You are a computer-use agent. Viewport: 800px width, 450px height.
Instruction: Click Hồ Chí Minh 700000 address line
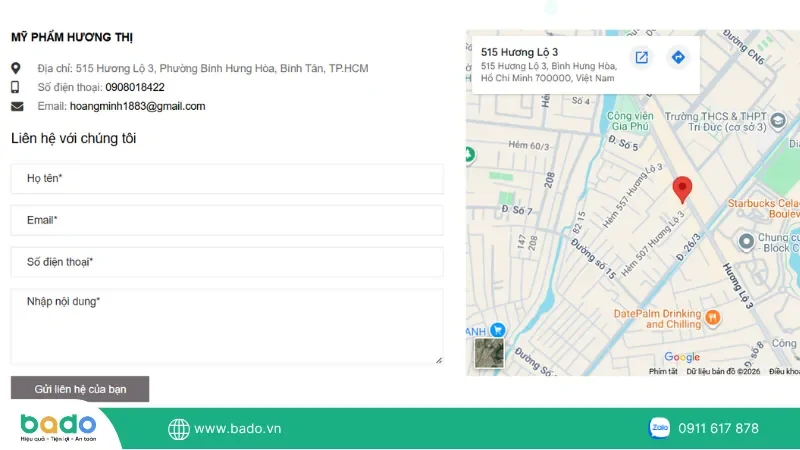(x=547, y=78)
